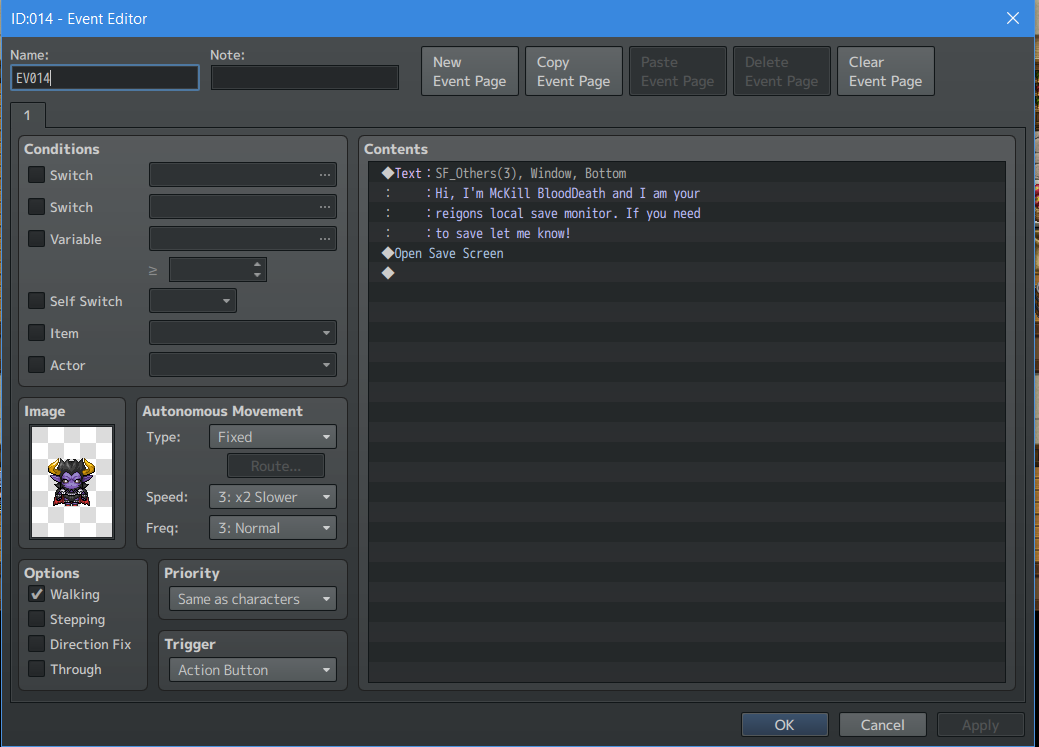
Task: Open the Priority dropdown
Action: pyautogui.click(x=252, y=599)
